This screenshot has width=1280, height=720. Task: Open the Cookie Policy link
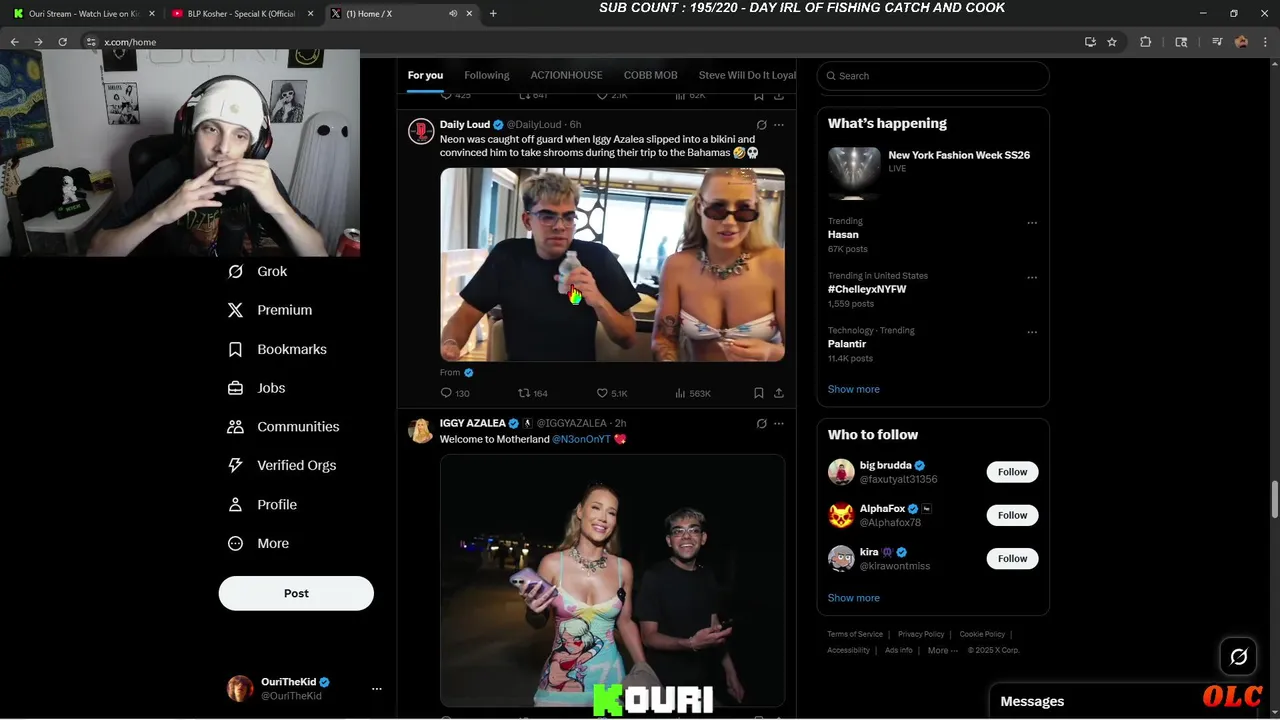pos(982,634)
